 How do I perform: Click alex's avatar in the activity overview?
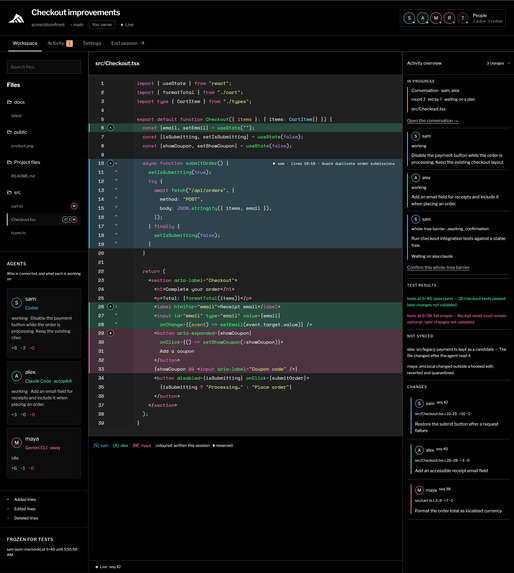pos(415,178)
